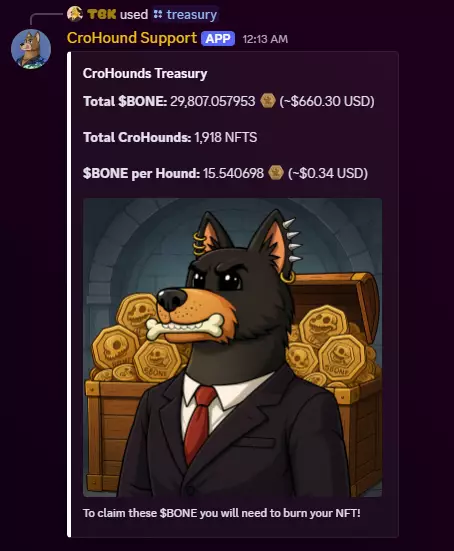Image resolution: width=454 pixels, height=551 pixels.
Task: Click the CroHound Support username
Action: [x=132, y=38]
